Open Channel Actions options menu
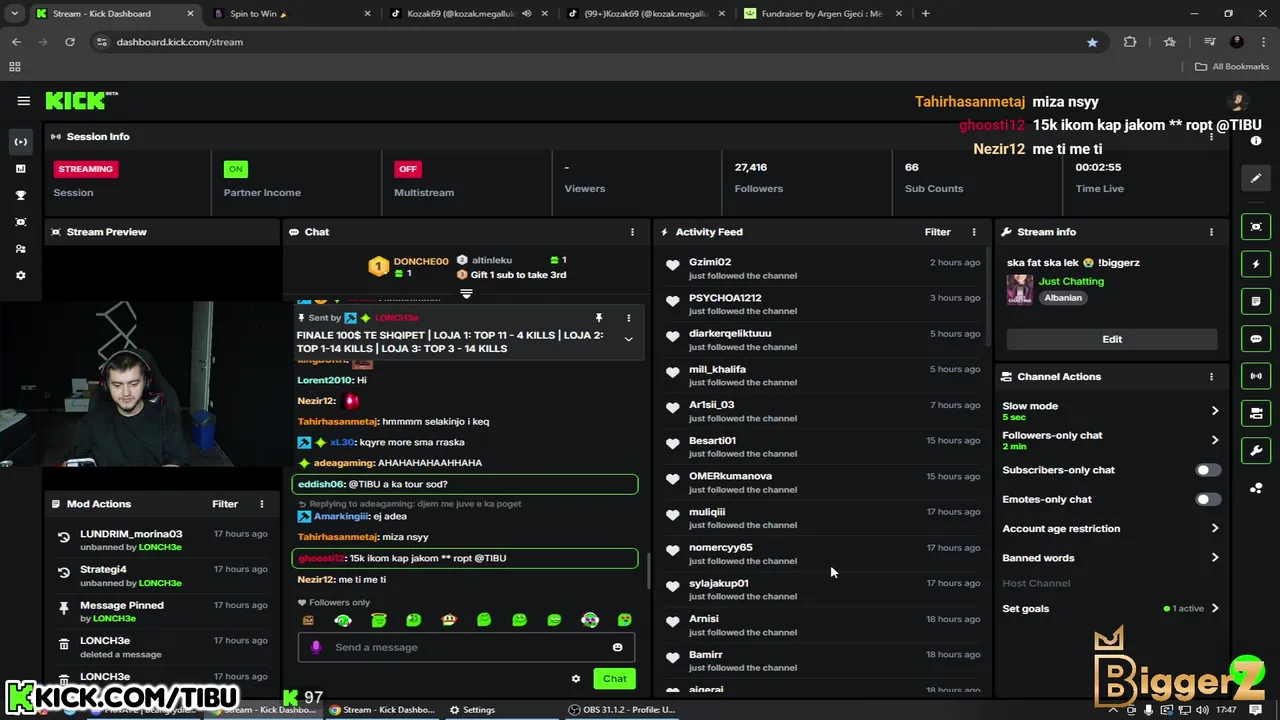 point(1211,377)
